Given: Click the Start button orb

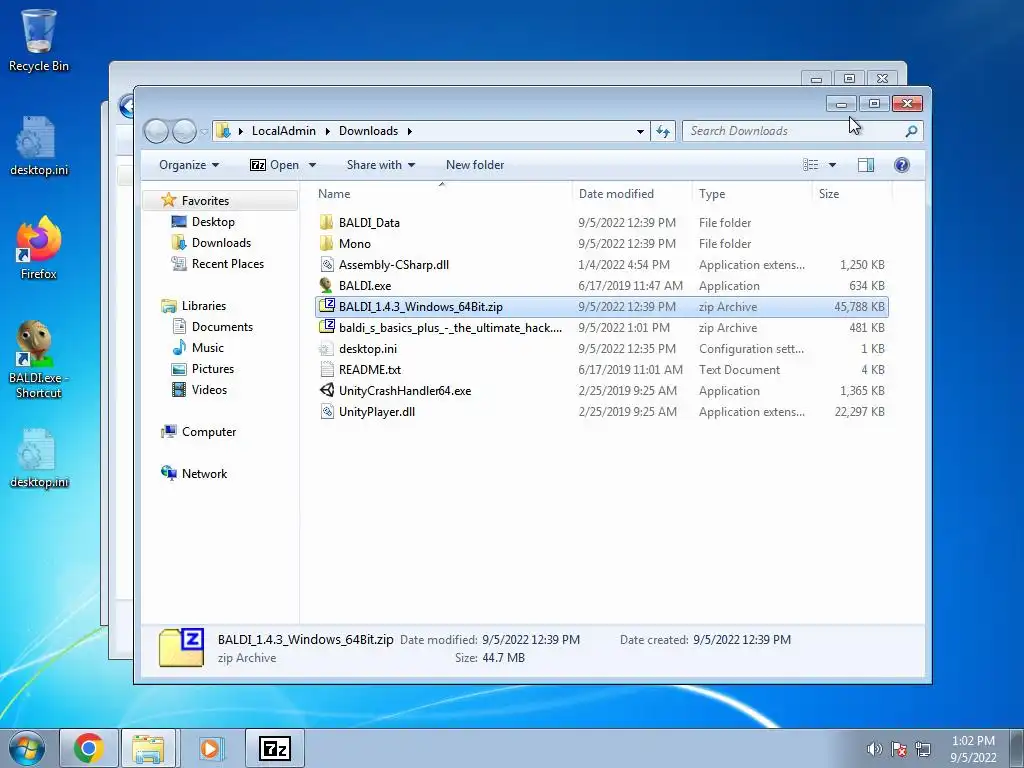Looking at the screenshot, I should (x=27, y=748).
